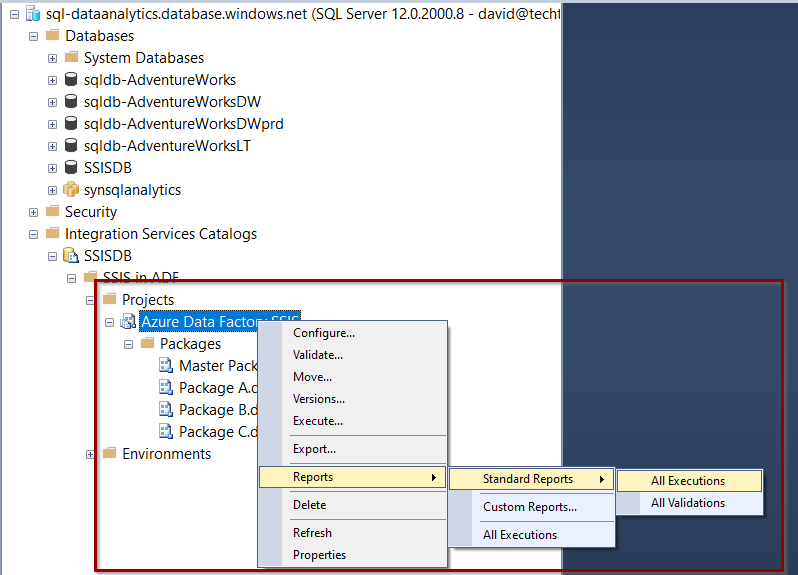Select the Integration Services Catalogs label
This screenshot has height=575, width=798.
click(161, 234)
